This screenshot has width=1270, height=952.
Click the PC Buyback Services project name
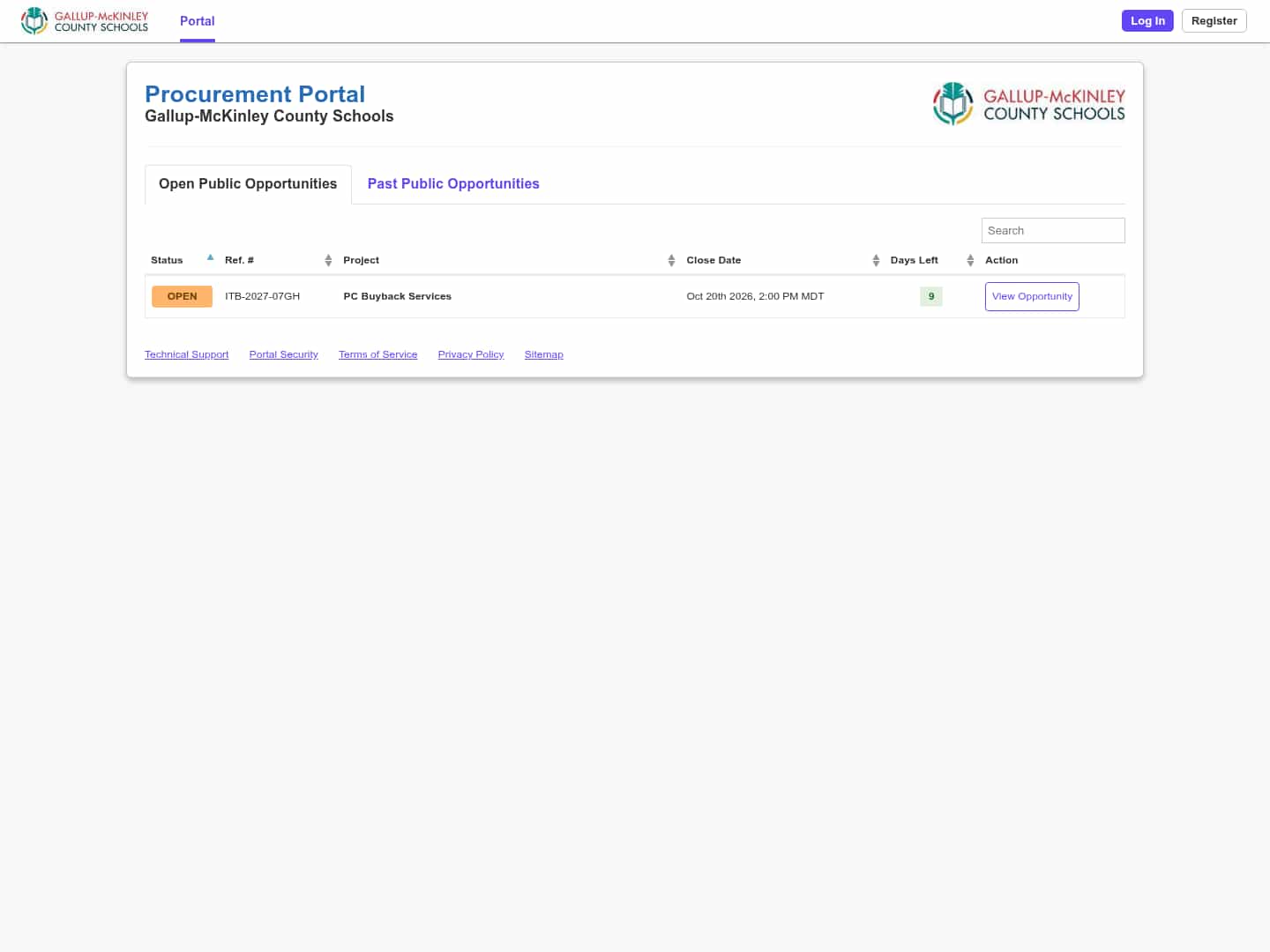point(398,296)
